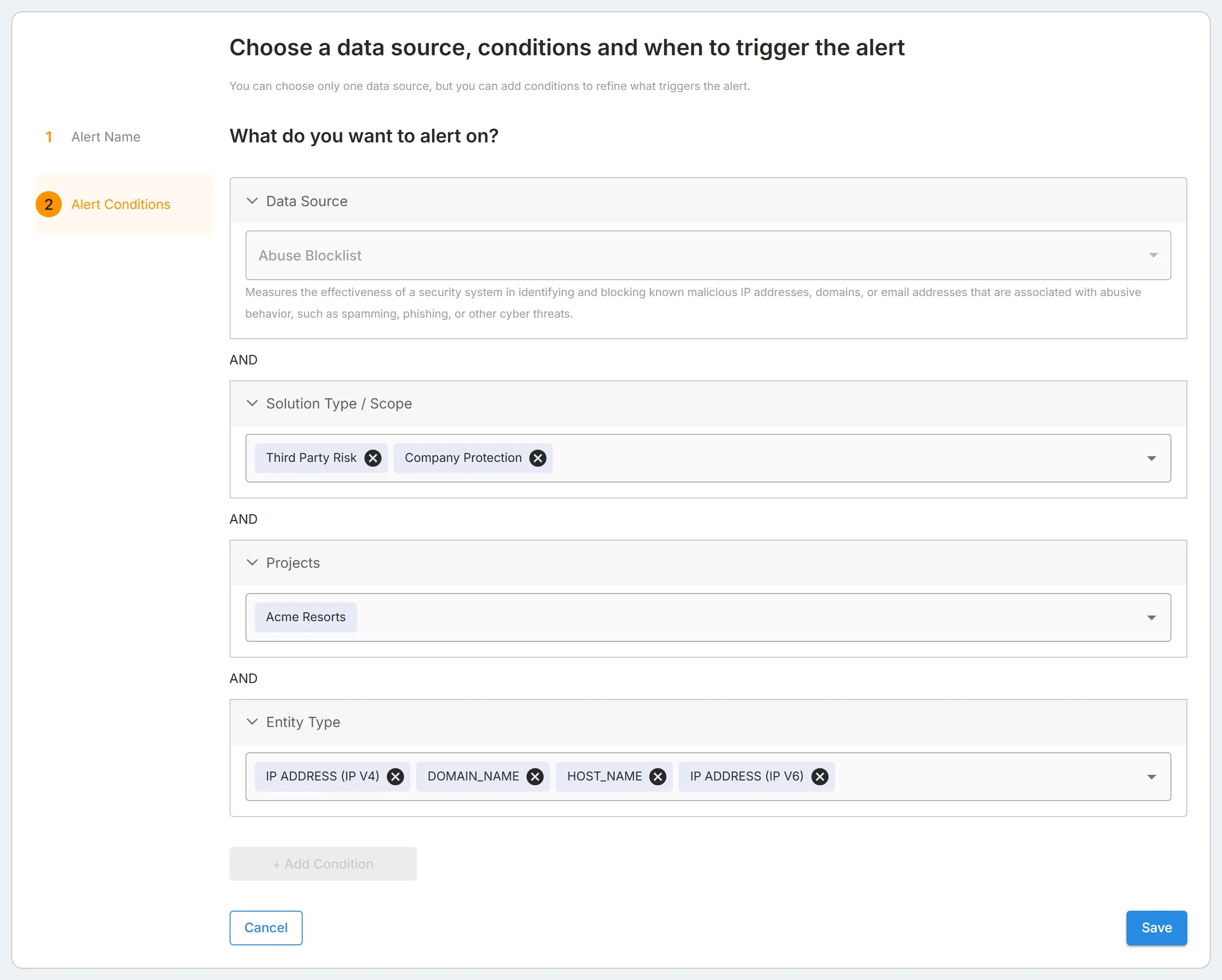The width and height of the screenshot is (1222, 980).
Task: Collapse the Projects section
Action: click(252, 563)
